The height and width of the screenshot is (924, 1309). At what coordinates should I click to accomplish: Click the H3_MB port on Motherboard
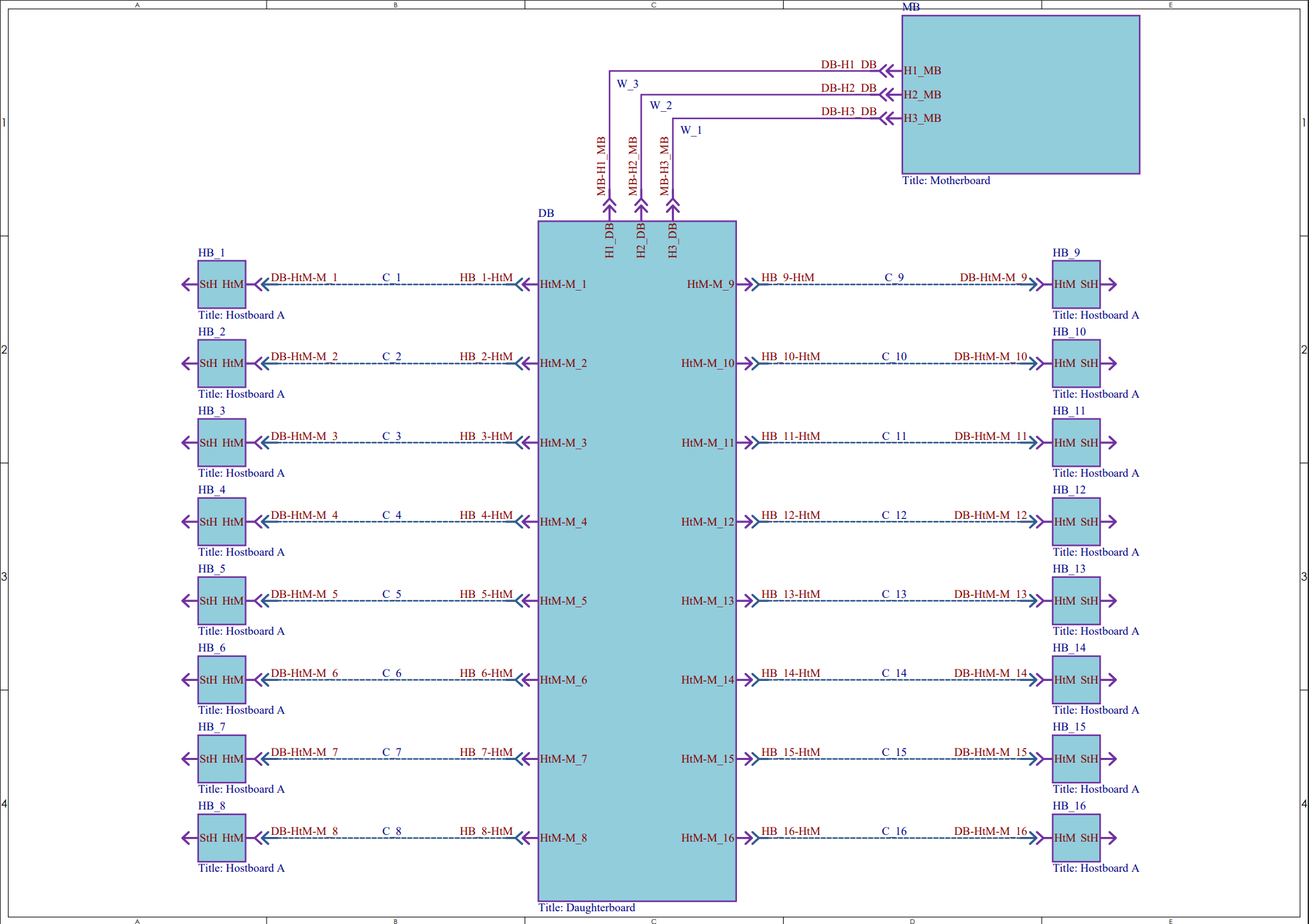tap(922, 119)
